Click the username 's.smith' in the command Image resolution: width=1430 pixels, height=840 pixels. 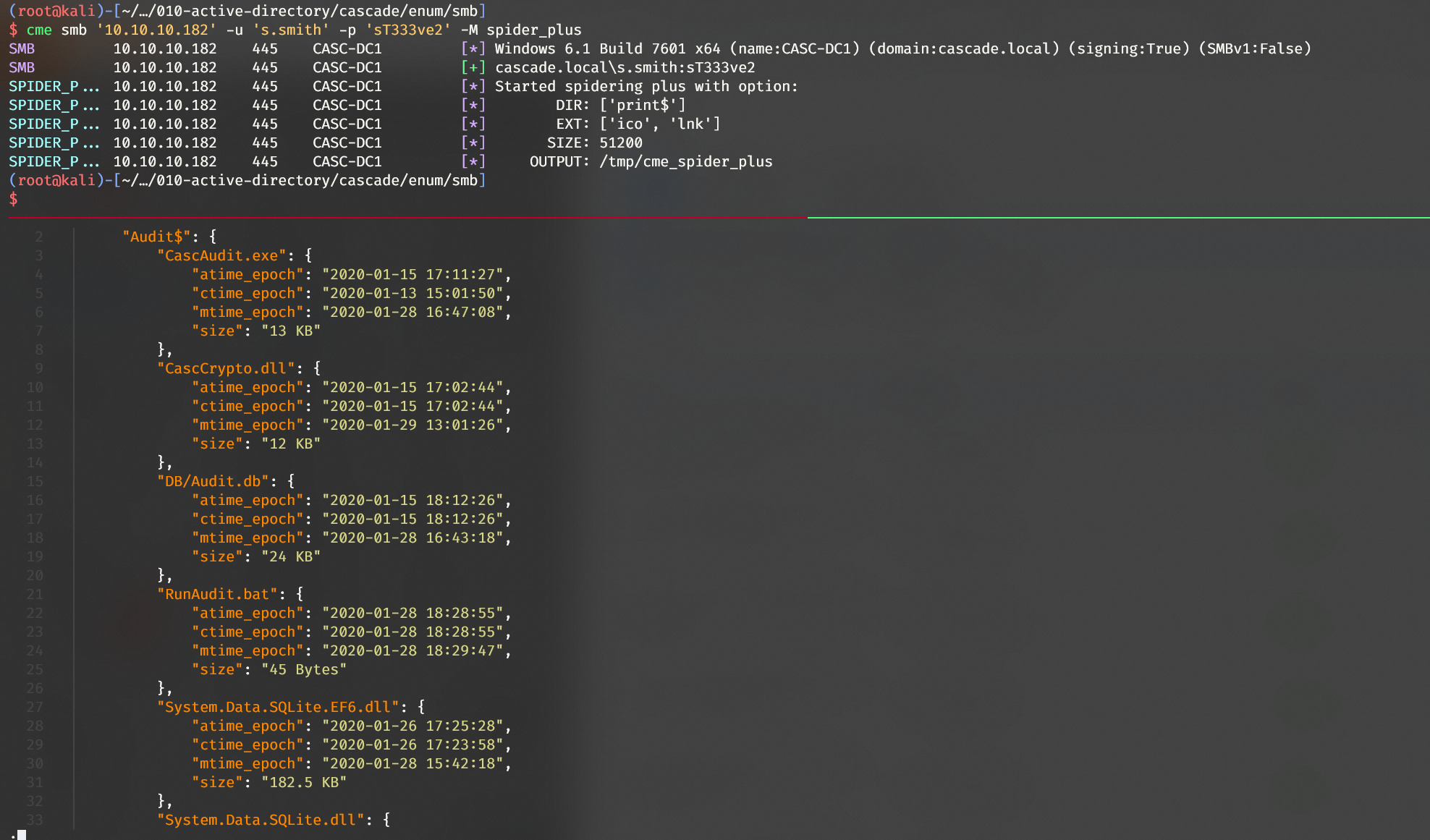point(291,30)
